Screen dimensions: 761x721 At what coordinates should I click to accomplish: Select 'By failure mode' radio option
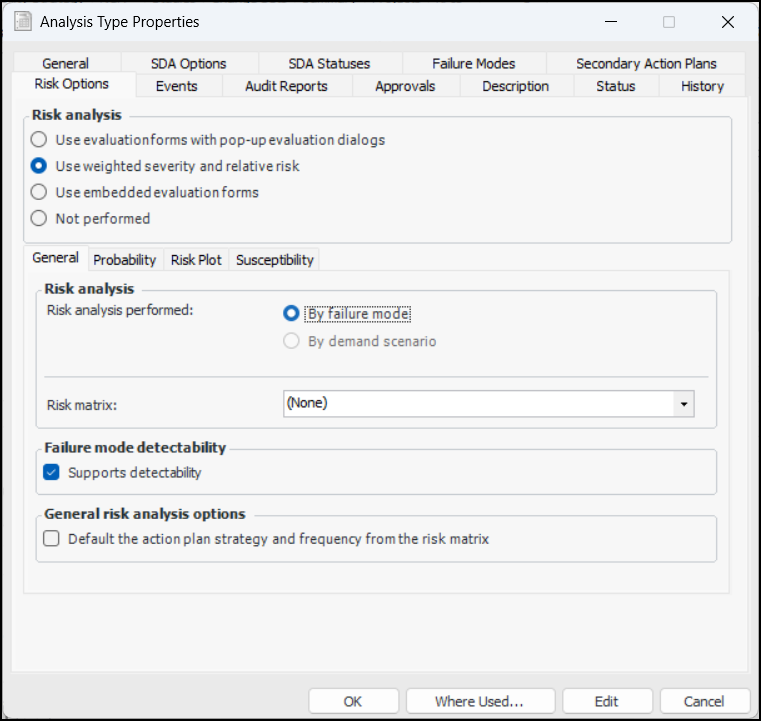[x=292, y=314]
